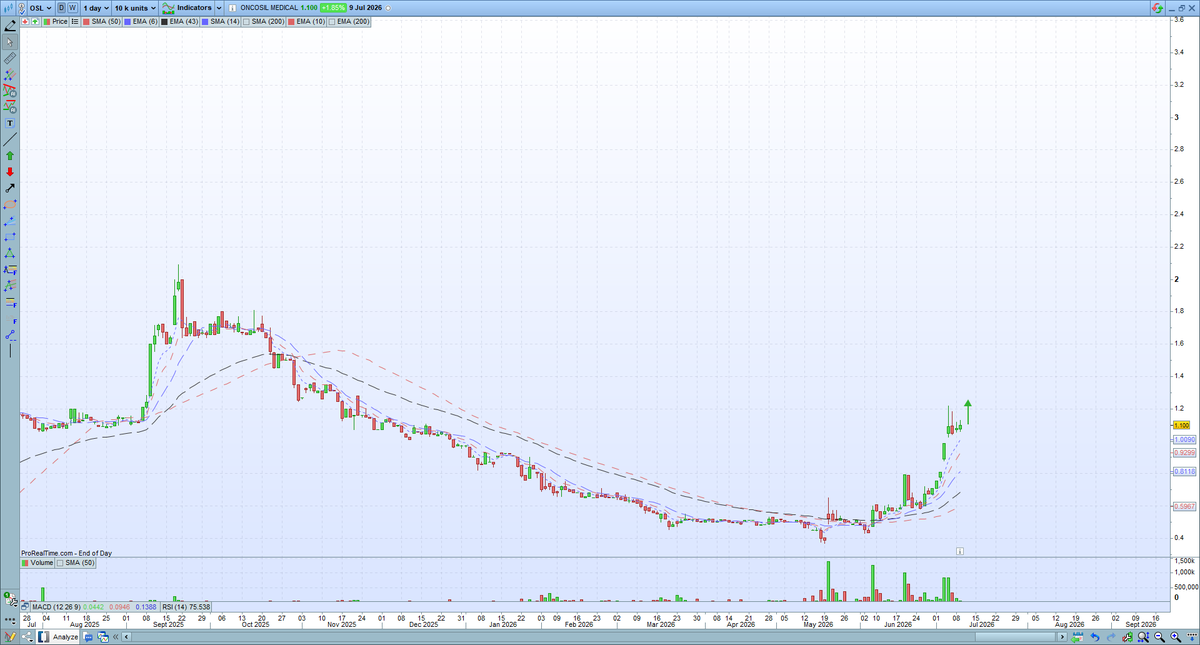Expand the arrow next to Indicators
The height and width of the screenshot is (645, 1200).
click(219, 7)
